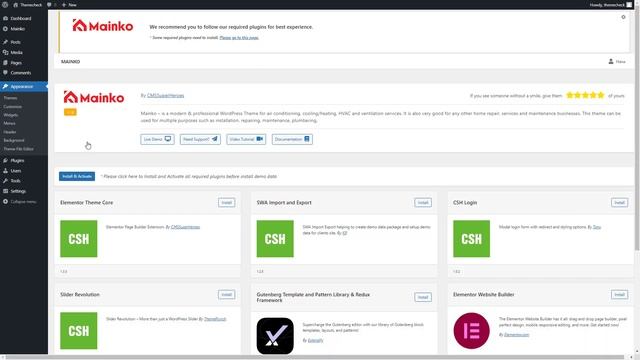This screenshot has height=360, width=640.
Task: Open the Documentation button
Action: [x=292, y=139]
